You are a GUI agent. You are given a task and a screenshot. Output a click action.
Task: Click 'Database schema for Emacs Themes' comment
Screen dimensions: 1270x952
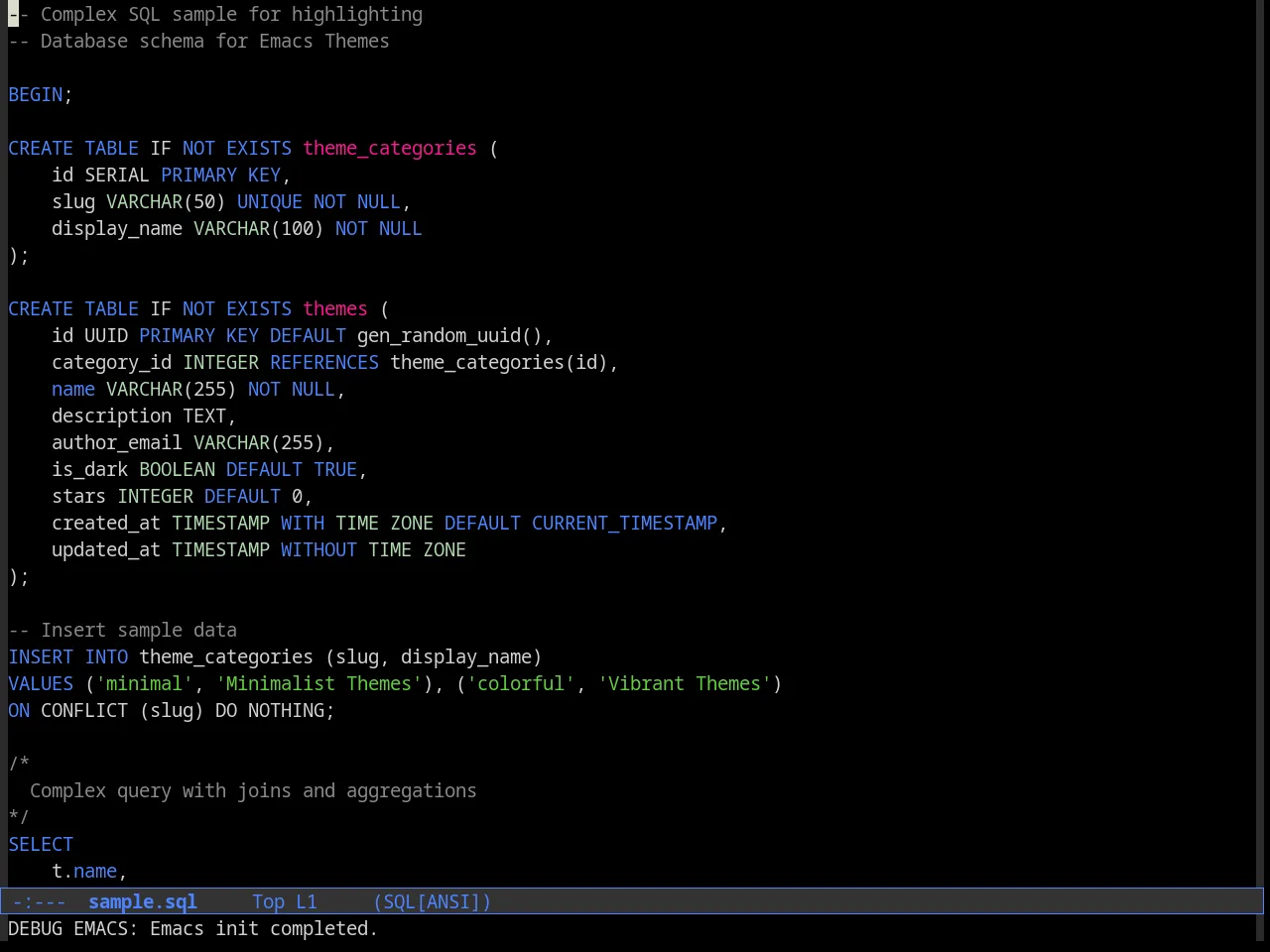click(x=215, y=41)
